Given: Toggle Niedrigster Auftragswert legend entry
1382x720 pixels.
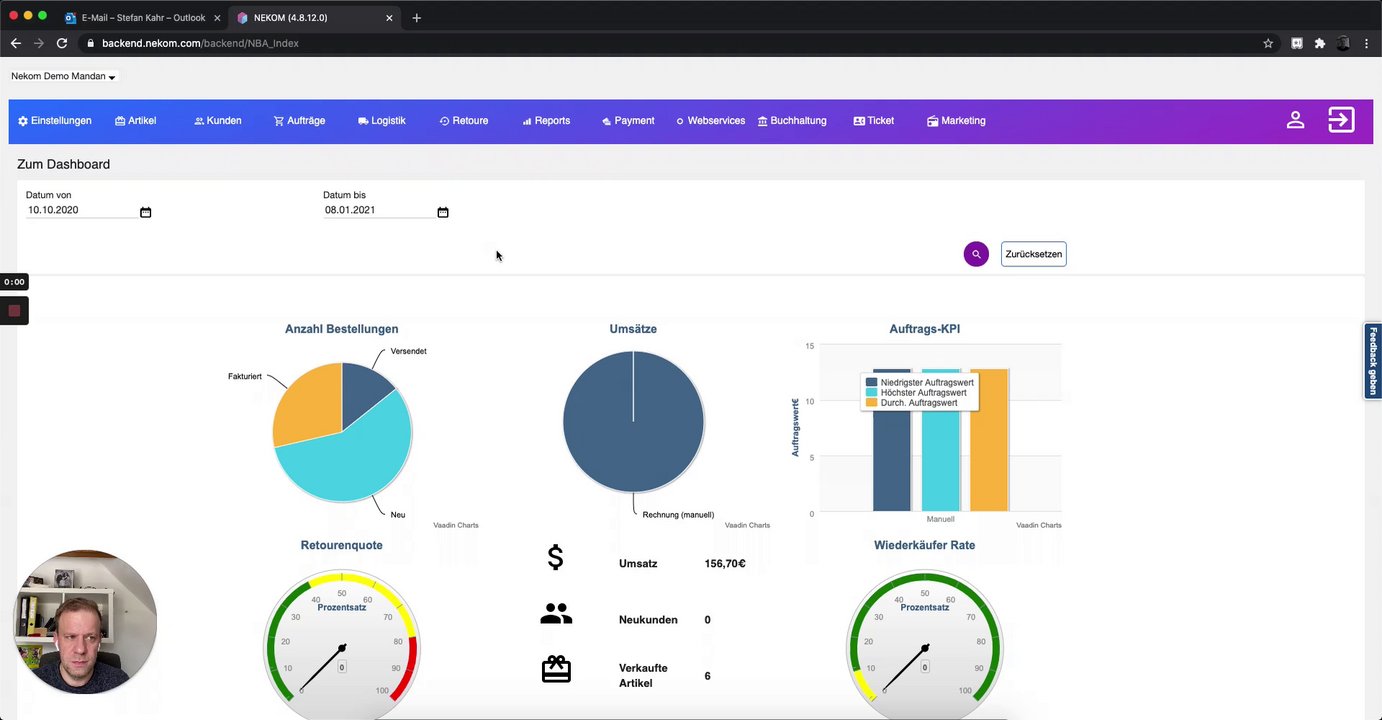Looking at the screenshot, I should pyautogui.click(x=919, y=383).
